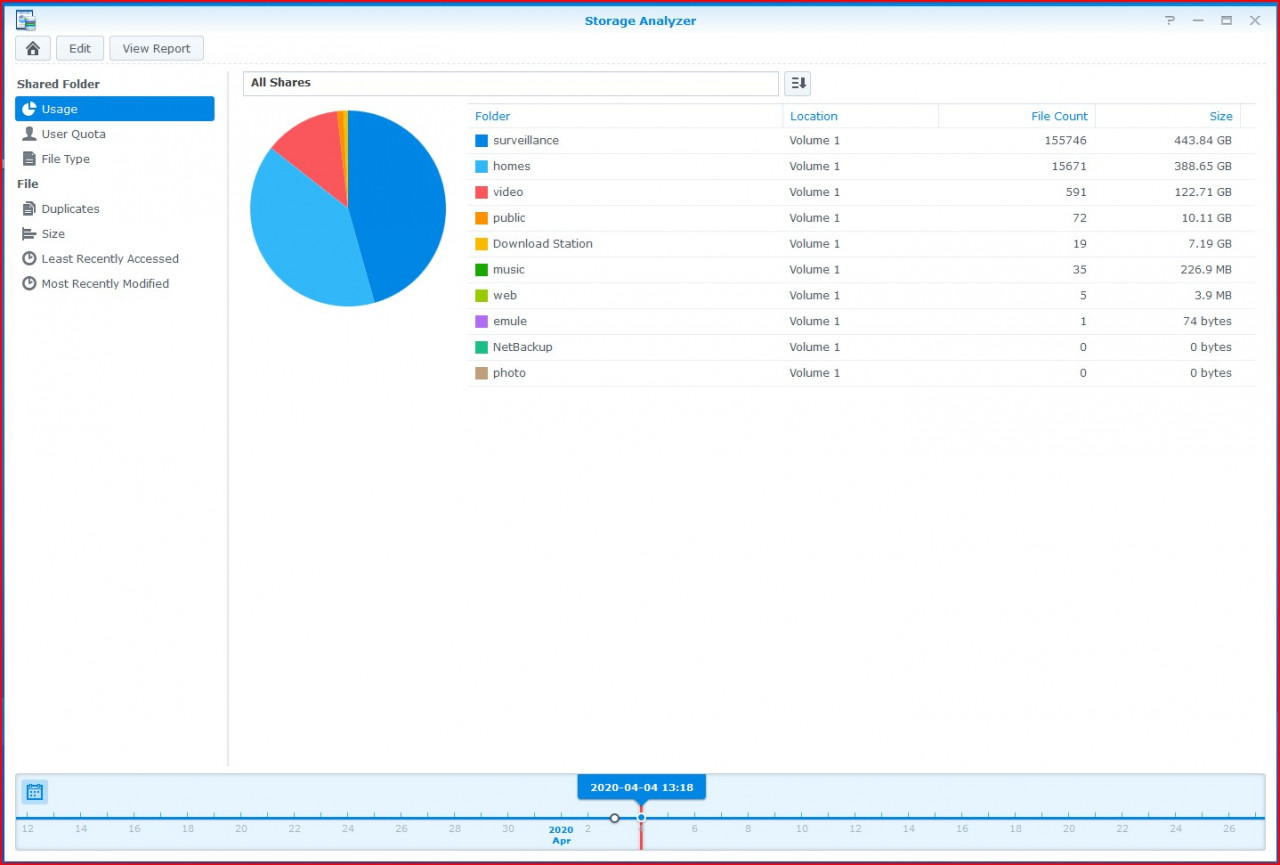Click the 2020 Apr timeline label
The width and height of the screenshot is (1280, 865).
561,835
